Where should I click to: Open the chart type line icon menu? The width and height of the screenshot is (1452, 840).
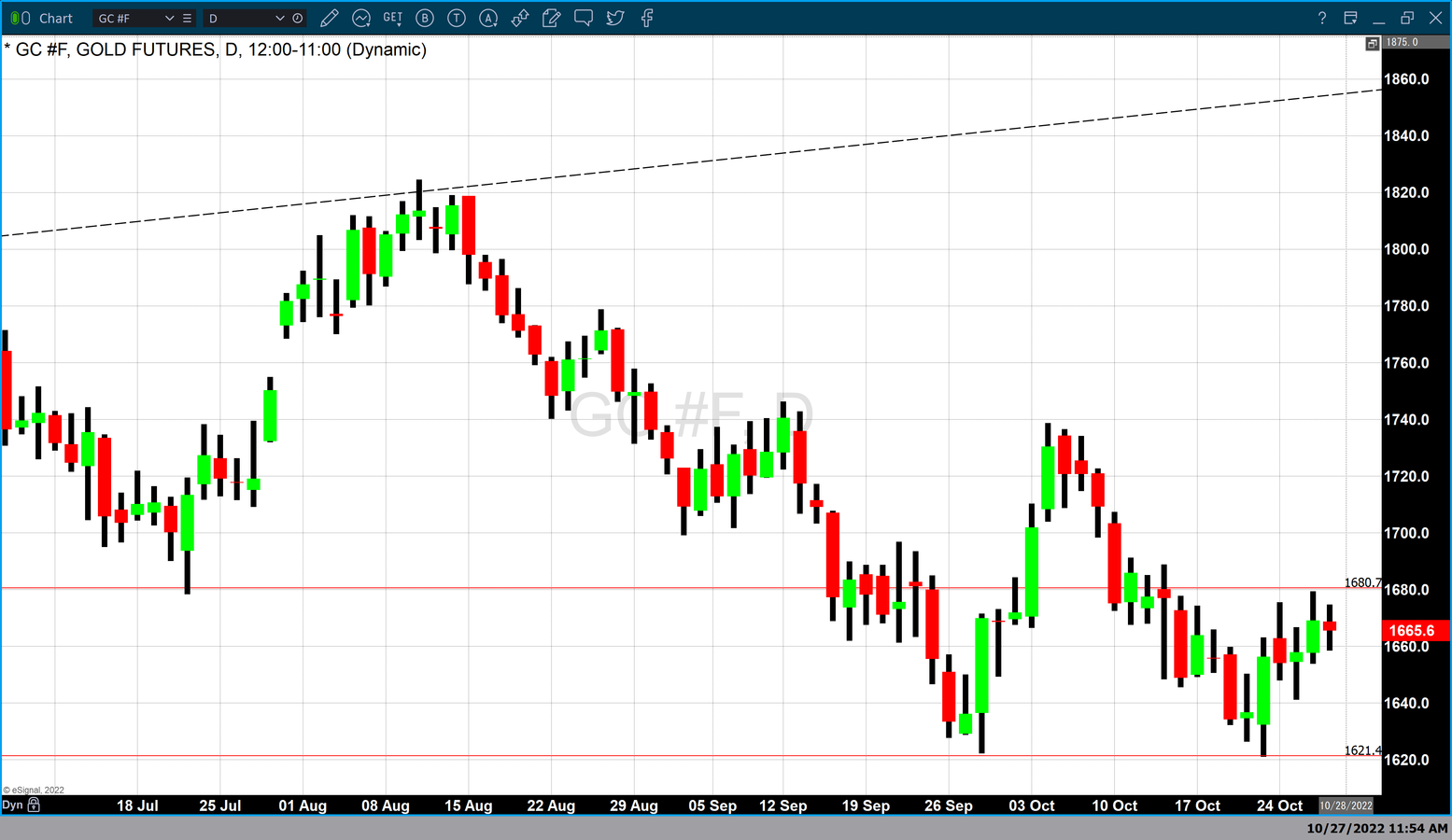point(361,18)
